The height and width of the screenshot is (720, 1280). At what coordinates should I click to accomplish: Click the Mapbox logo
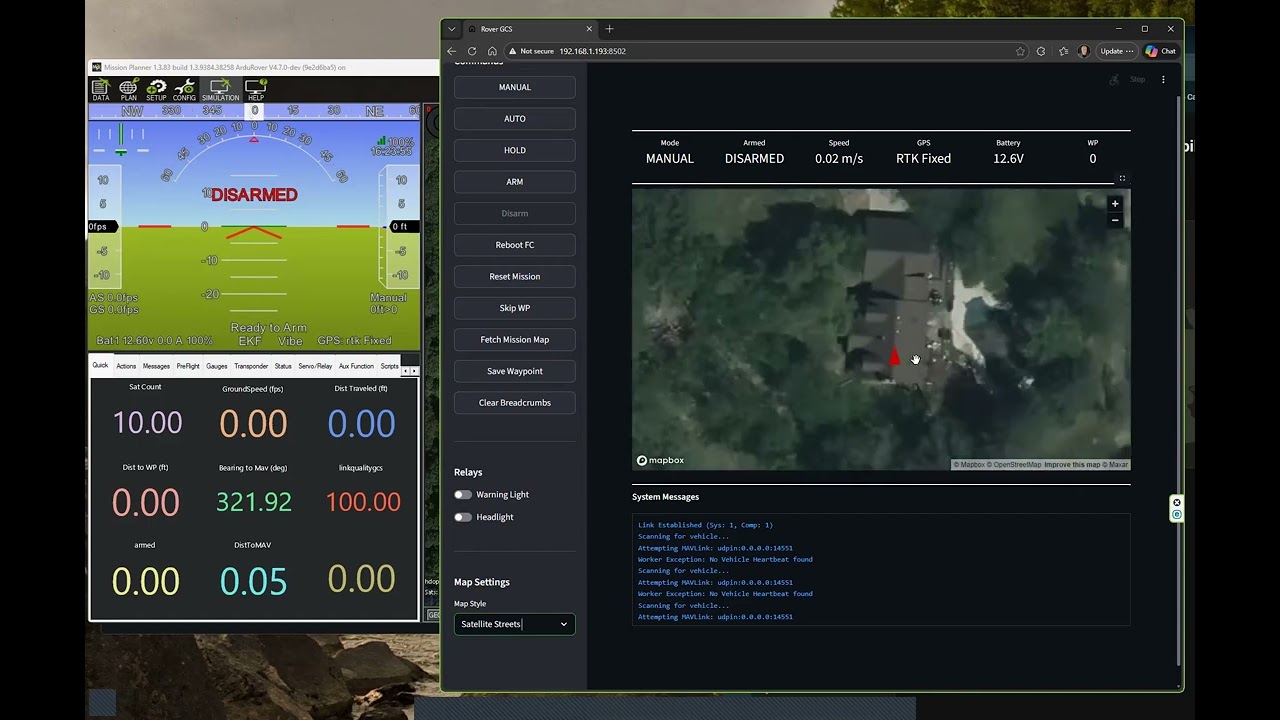pyautogui.click(x=660, y=460)
